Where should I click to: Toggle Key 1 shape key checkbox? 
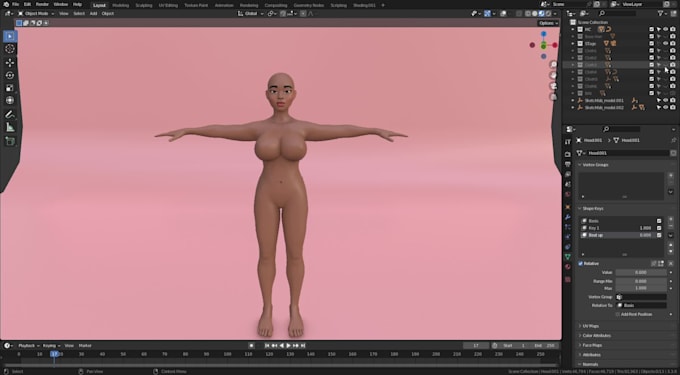[x=659, y=228]
